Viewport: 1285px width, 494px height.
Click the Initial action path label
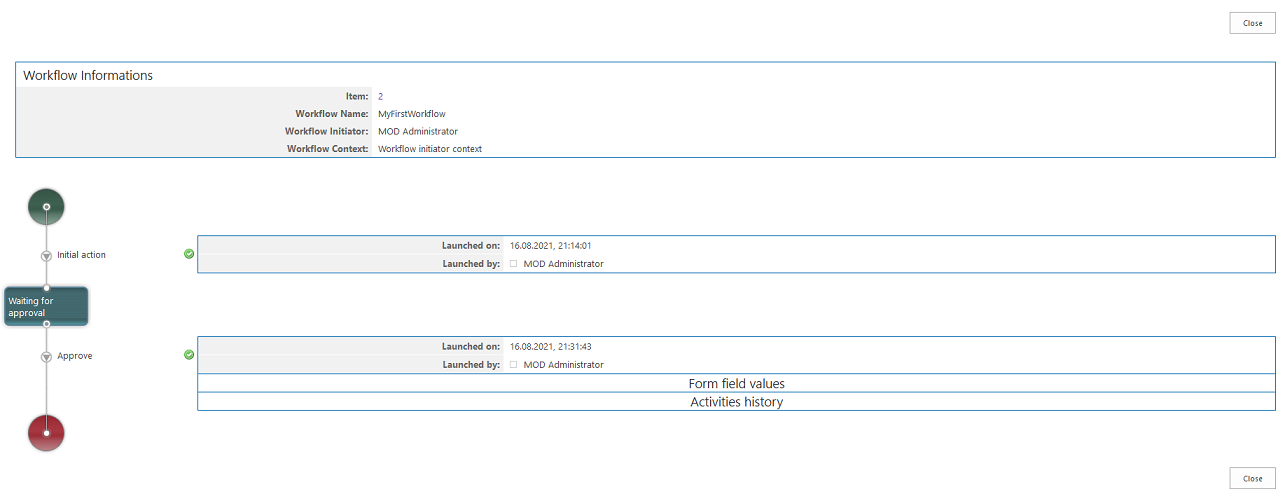coord(81,255)
